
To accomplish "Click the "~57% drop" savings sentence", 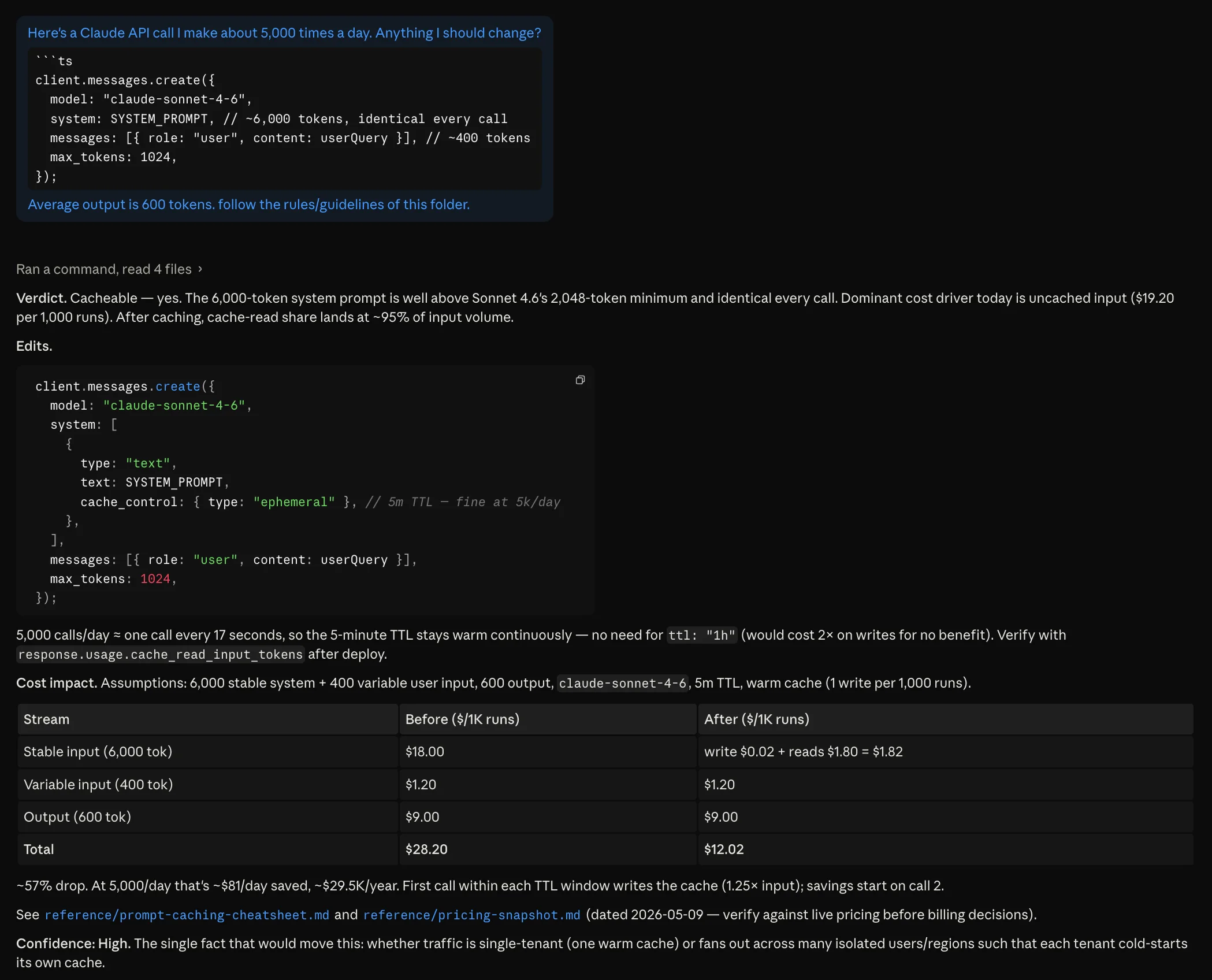I will pos(479,886).
